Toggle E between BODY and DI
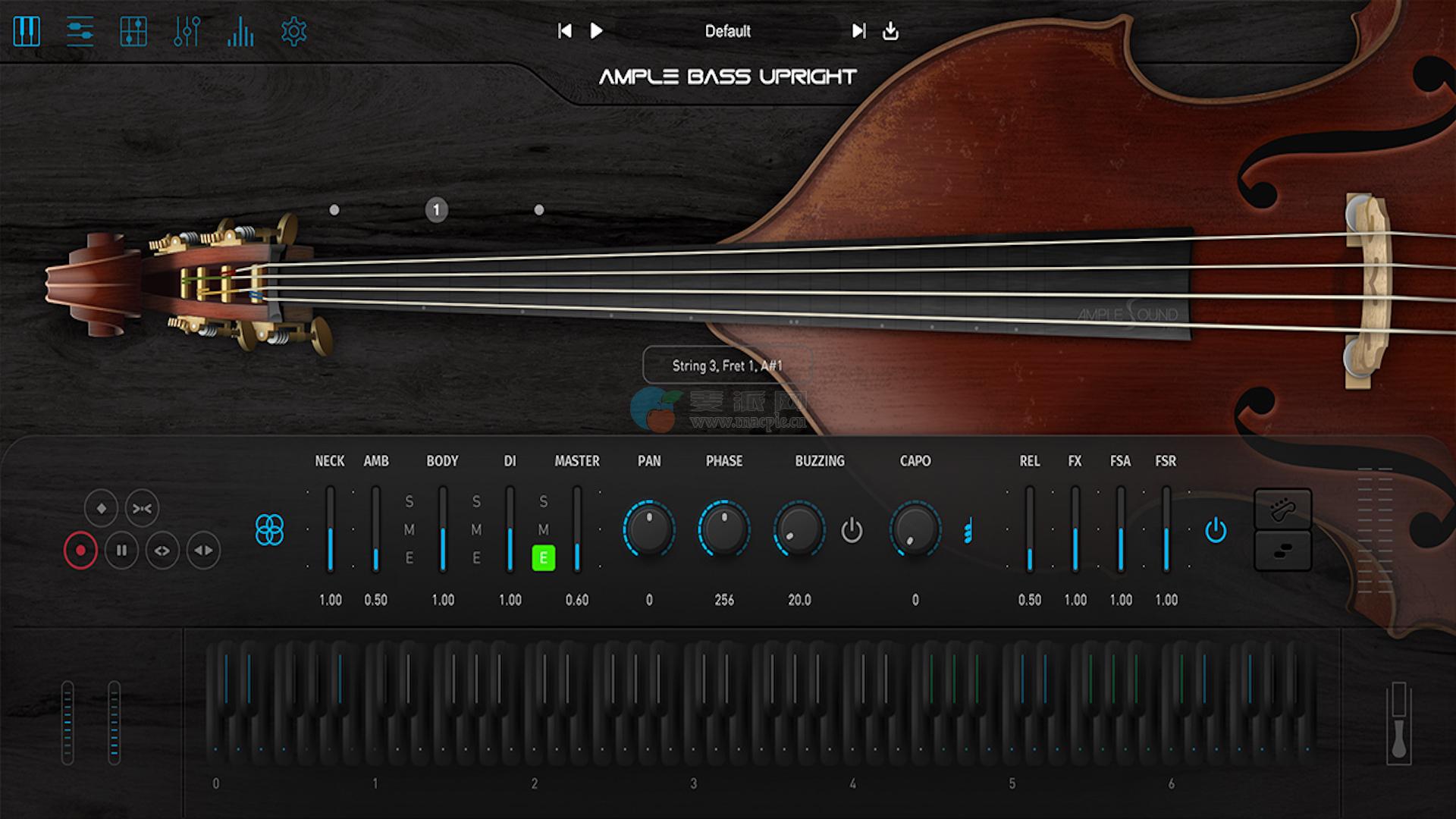Viewport: 1456px width, 819px height. [476, 558]
